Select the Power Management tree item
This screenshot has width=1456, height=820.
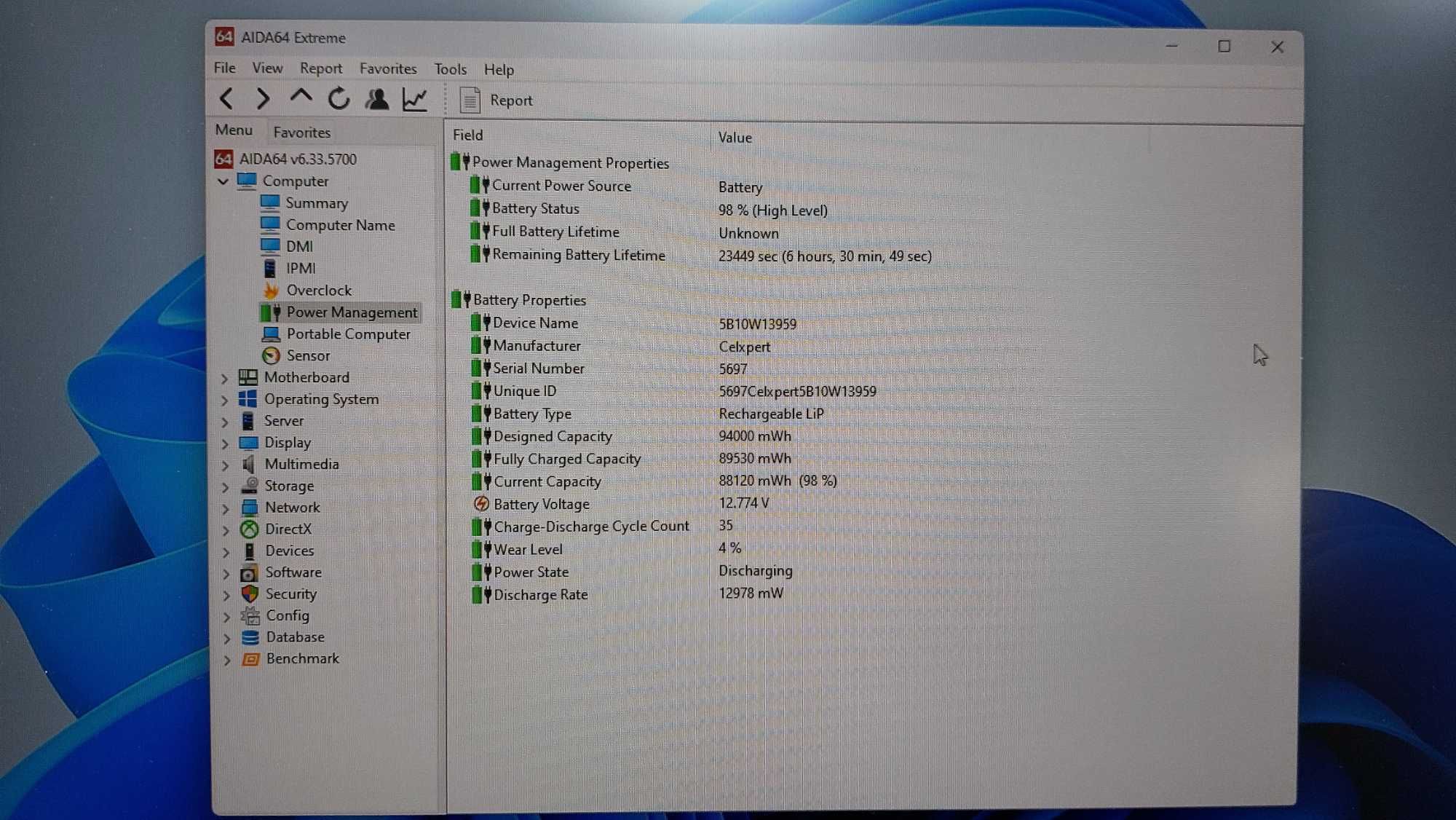339,312
